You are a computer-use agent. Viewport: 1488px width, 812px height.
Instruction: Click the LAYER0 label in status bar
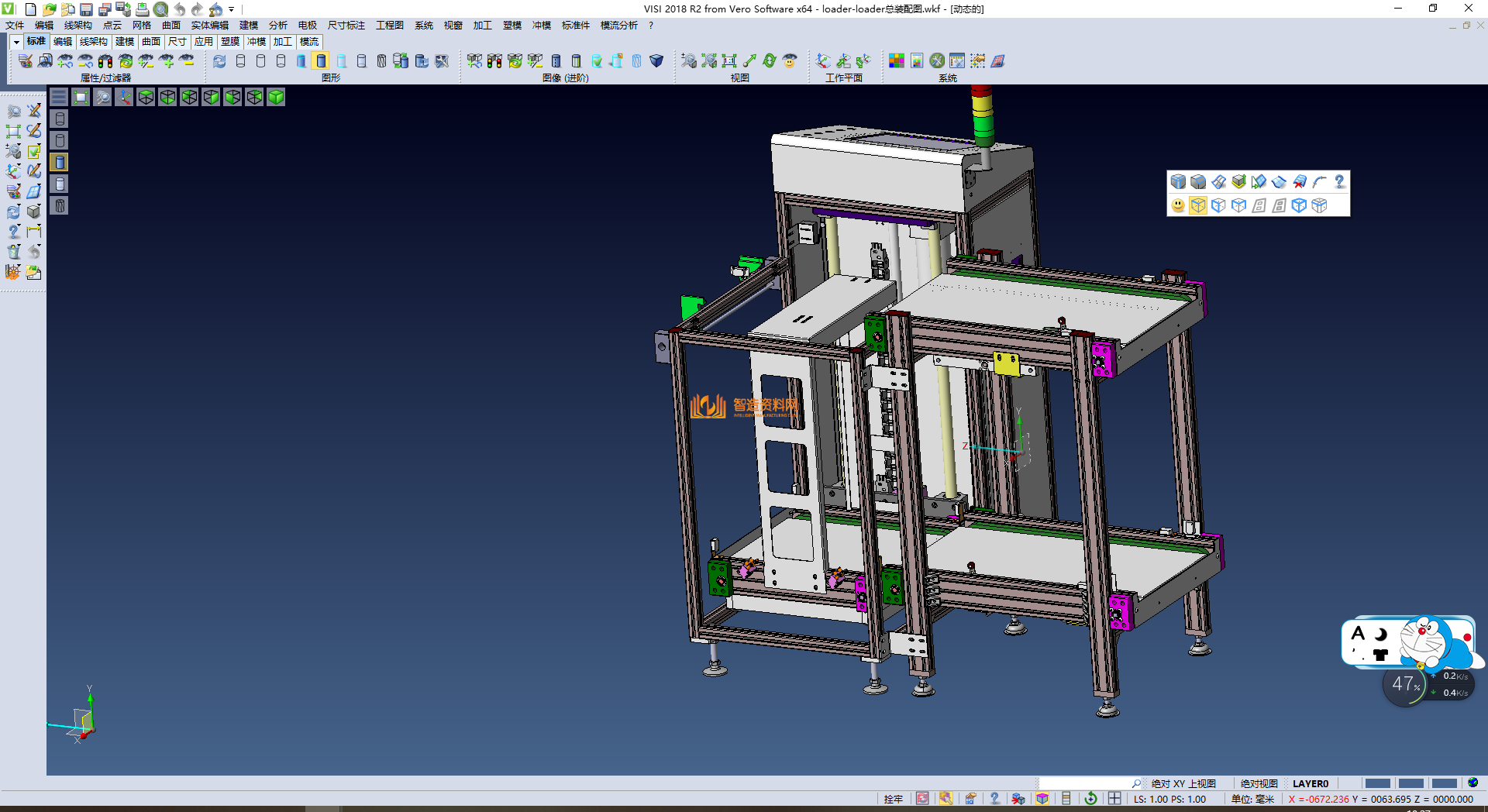(1310, 783)
